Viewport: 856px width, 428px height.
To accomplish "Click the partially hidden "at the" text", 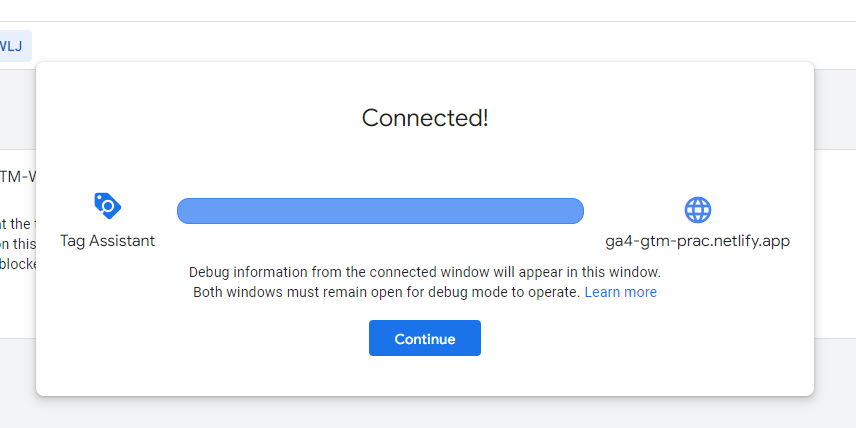I will [16, 224].
